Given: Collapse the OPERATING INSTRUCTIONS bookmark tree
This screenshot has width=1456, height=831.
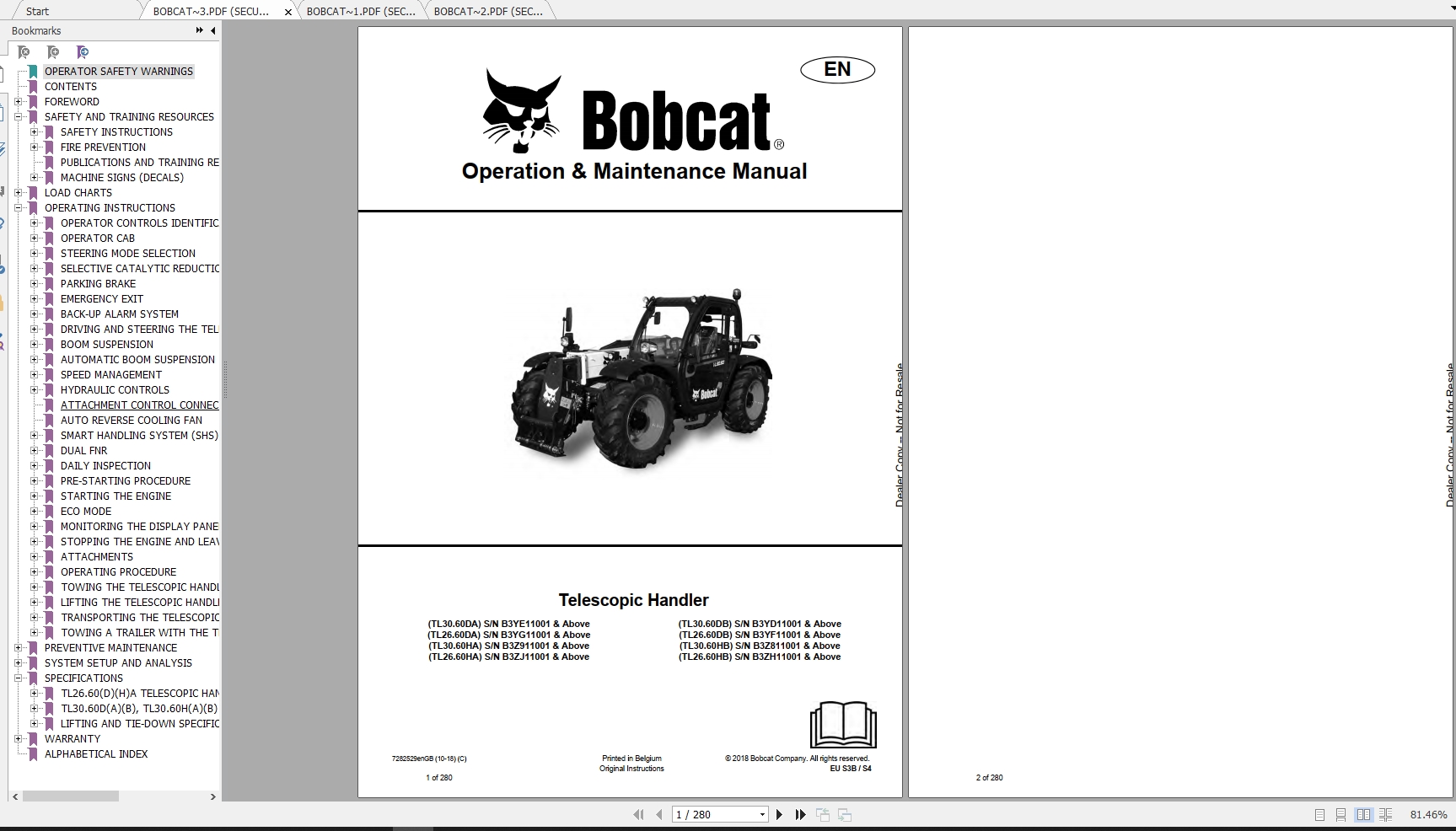Looking at the screenshot, I should (19, 208).
